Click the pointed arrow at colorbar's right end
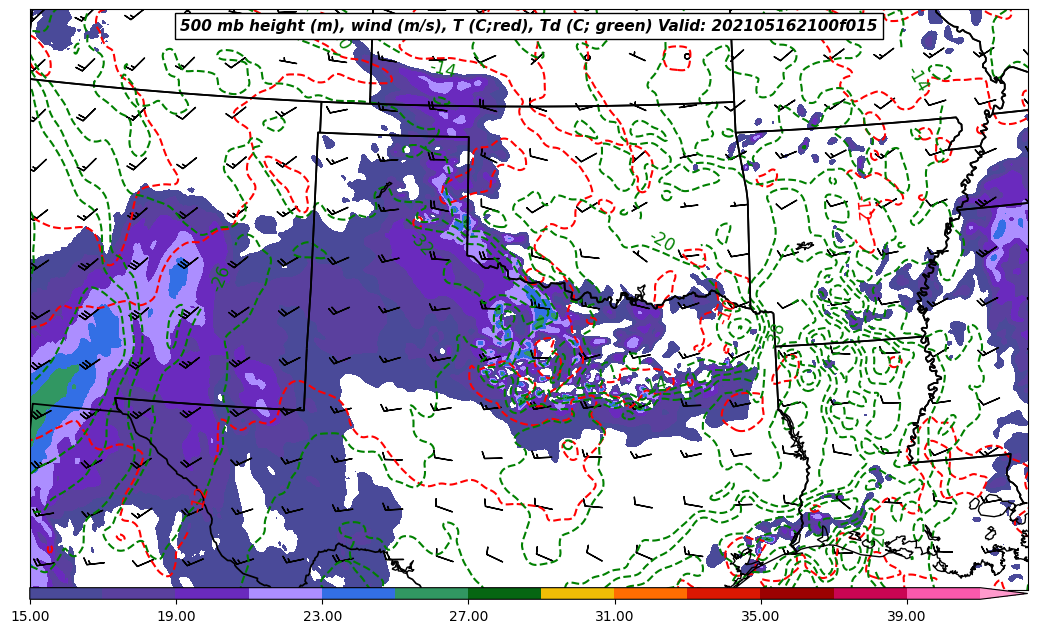 pos(1004,593)
